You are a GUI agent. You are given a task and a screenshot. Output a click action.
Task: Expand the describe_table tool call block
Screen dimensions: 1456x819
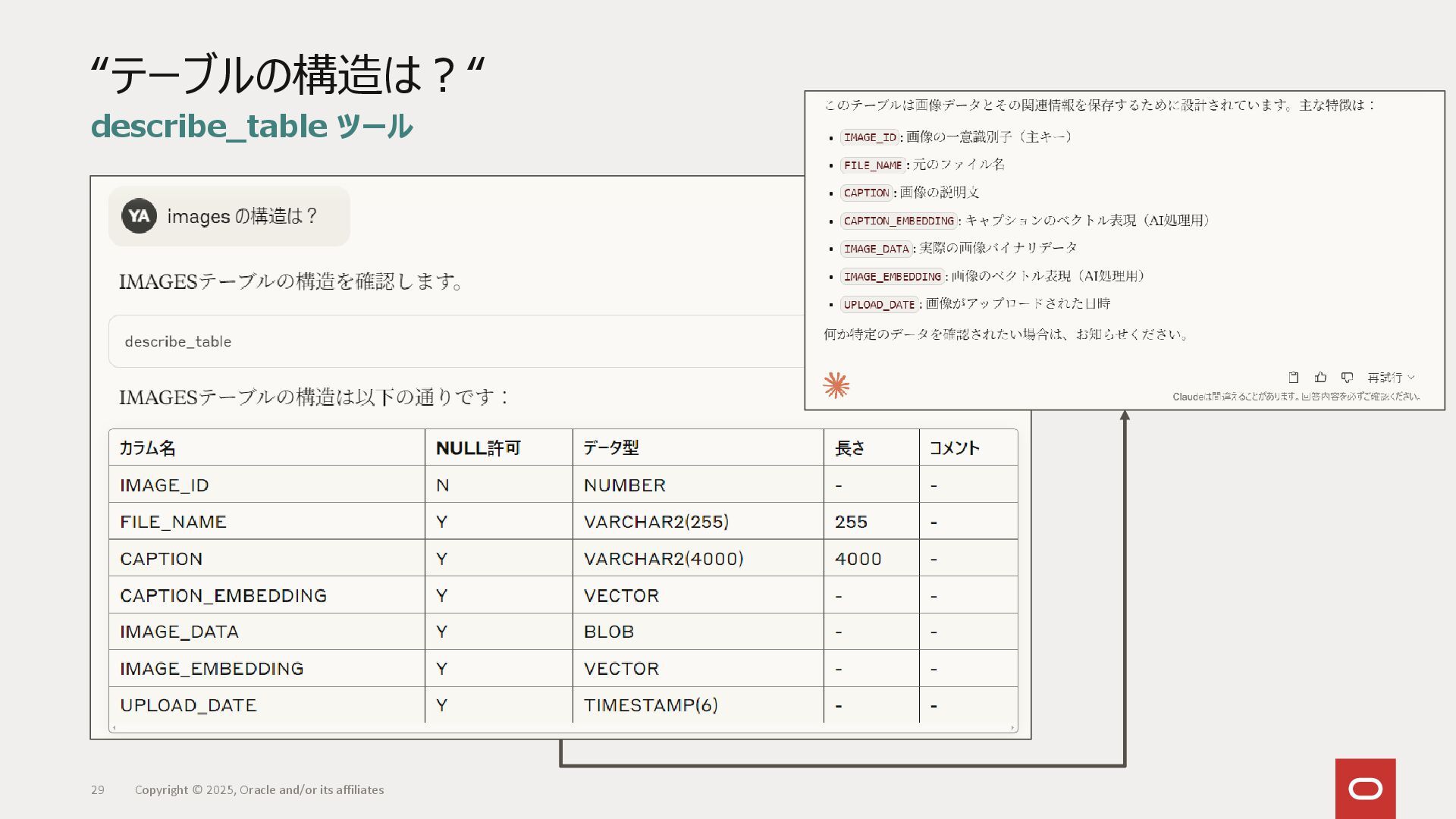455,341
